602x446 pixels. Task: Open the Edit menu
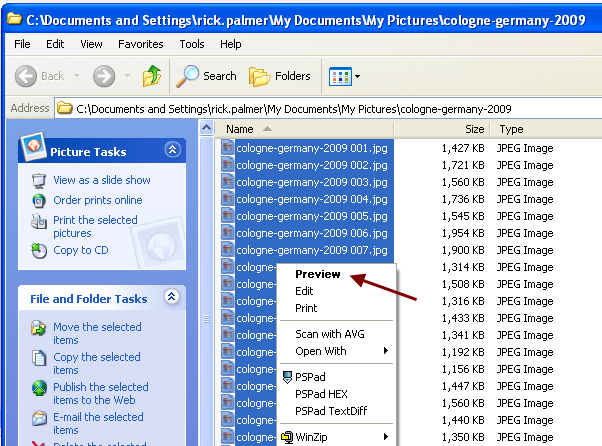[x=55, y=44]
